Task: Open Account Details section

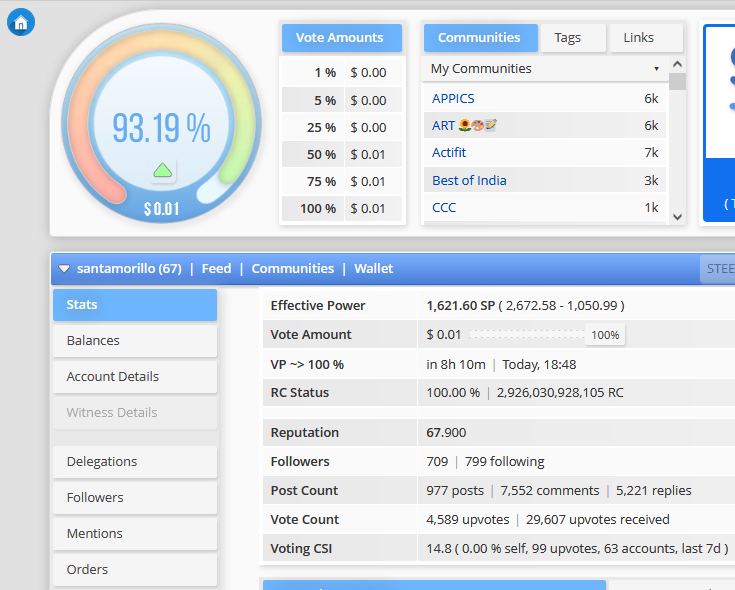Action: point(135,377)
